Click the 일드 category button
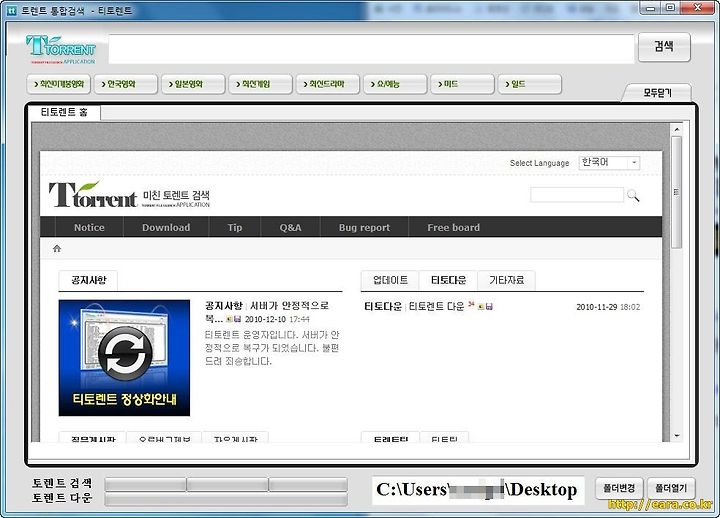Image resolution: width=720 pixels, height=518 pixels. [529, 84]
